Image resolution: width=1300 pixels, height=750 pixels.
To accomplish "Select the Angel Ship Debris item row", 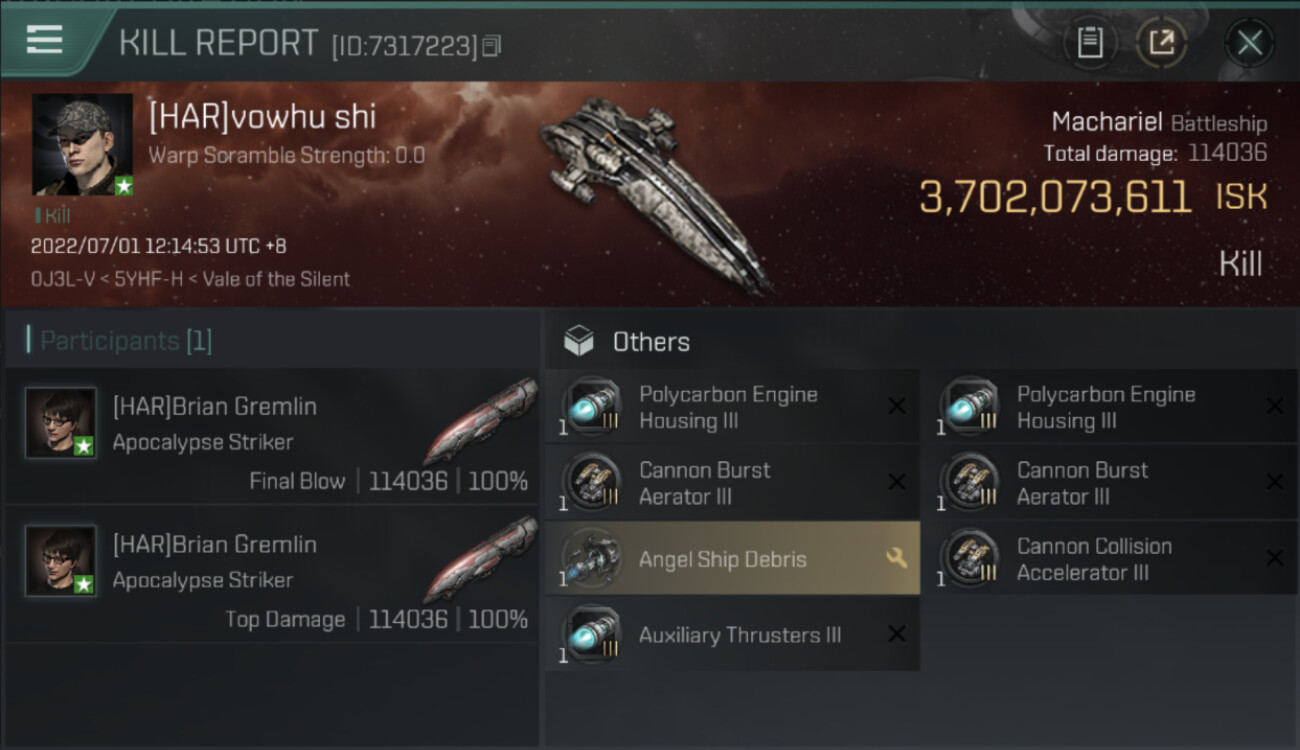I will pyautogui.click(x=722, y=559).
